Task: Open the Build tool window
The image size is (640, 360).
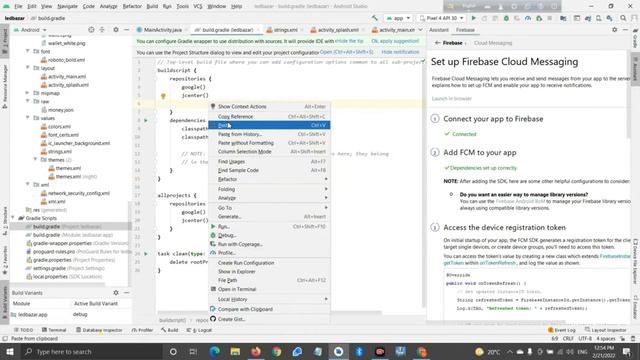Action: pyautogui.click(x=170, y=330)
